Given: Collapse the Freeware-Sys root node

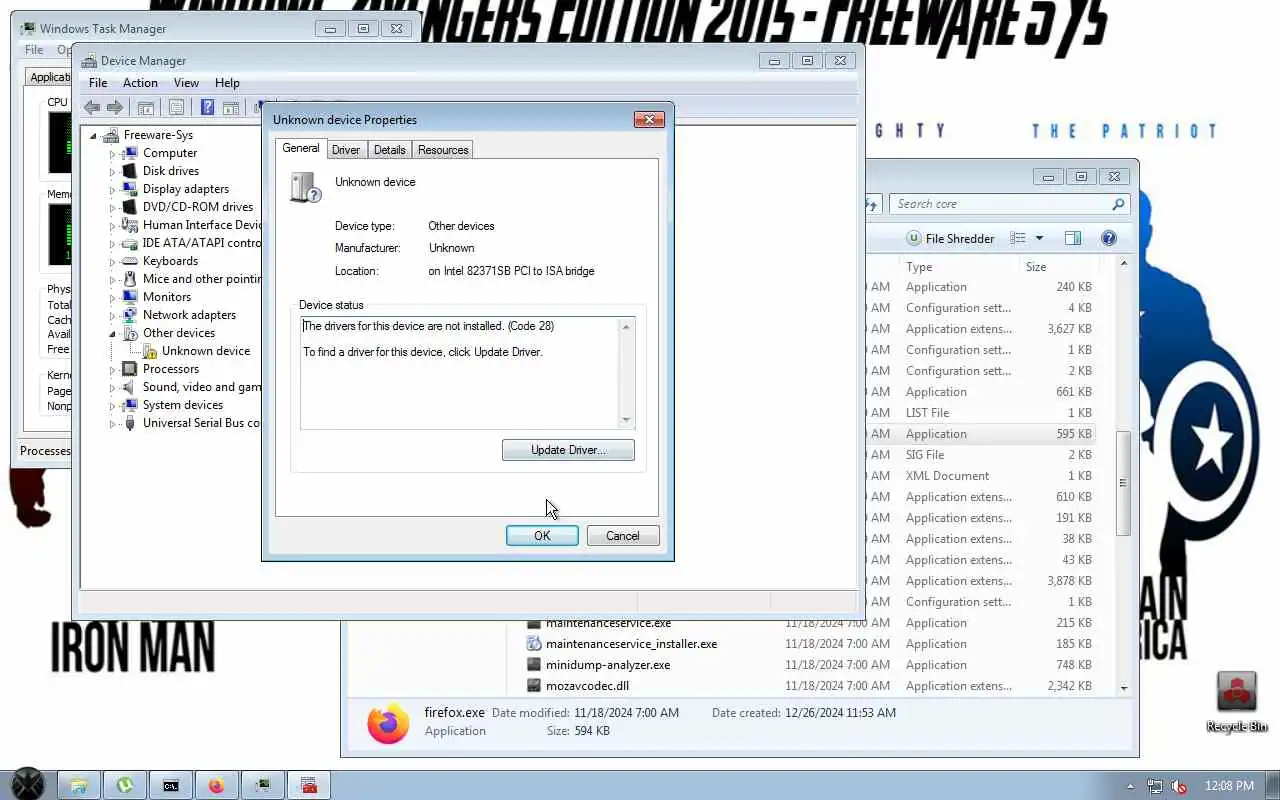Looking at the screenshot, I should 94,136.
